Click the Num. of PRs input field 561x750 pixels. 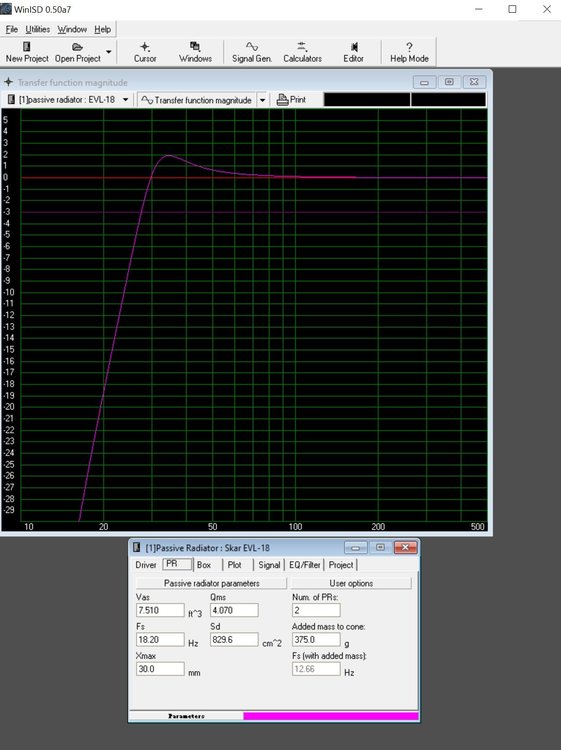(x=316, y=610)
